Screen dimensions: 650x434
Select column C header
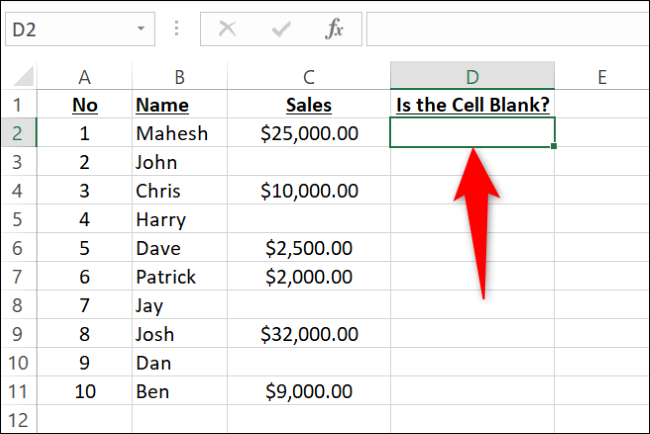pos(309,76)
